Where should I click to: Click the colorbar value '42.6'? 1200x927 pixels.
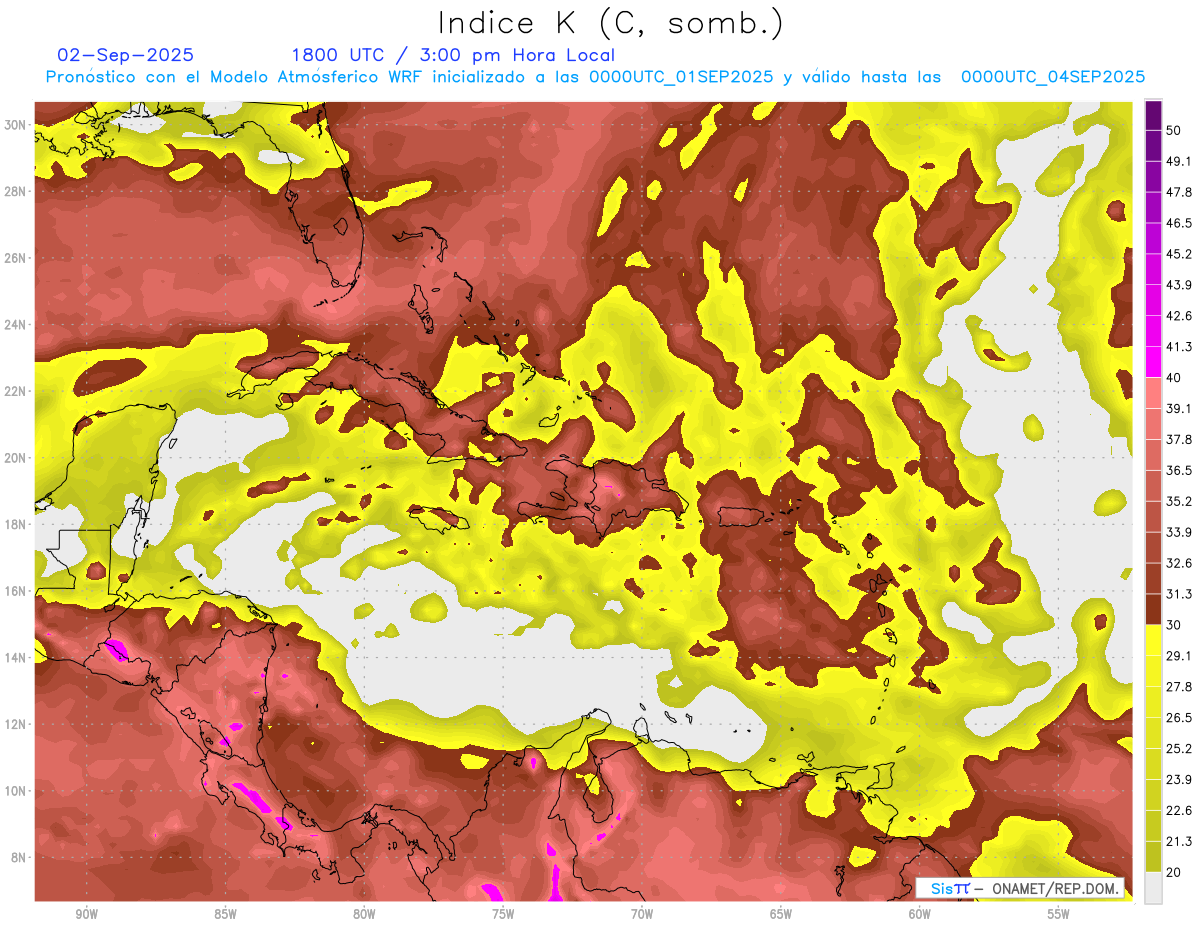[1178, 316]
